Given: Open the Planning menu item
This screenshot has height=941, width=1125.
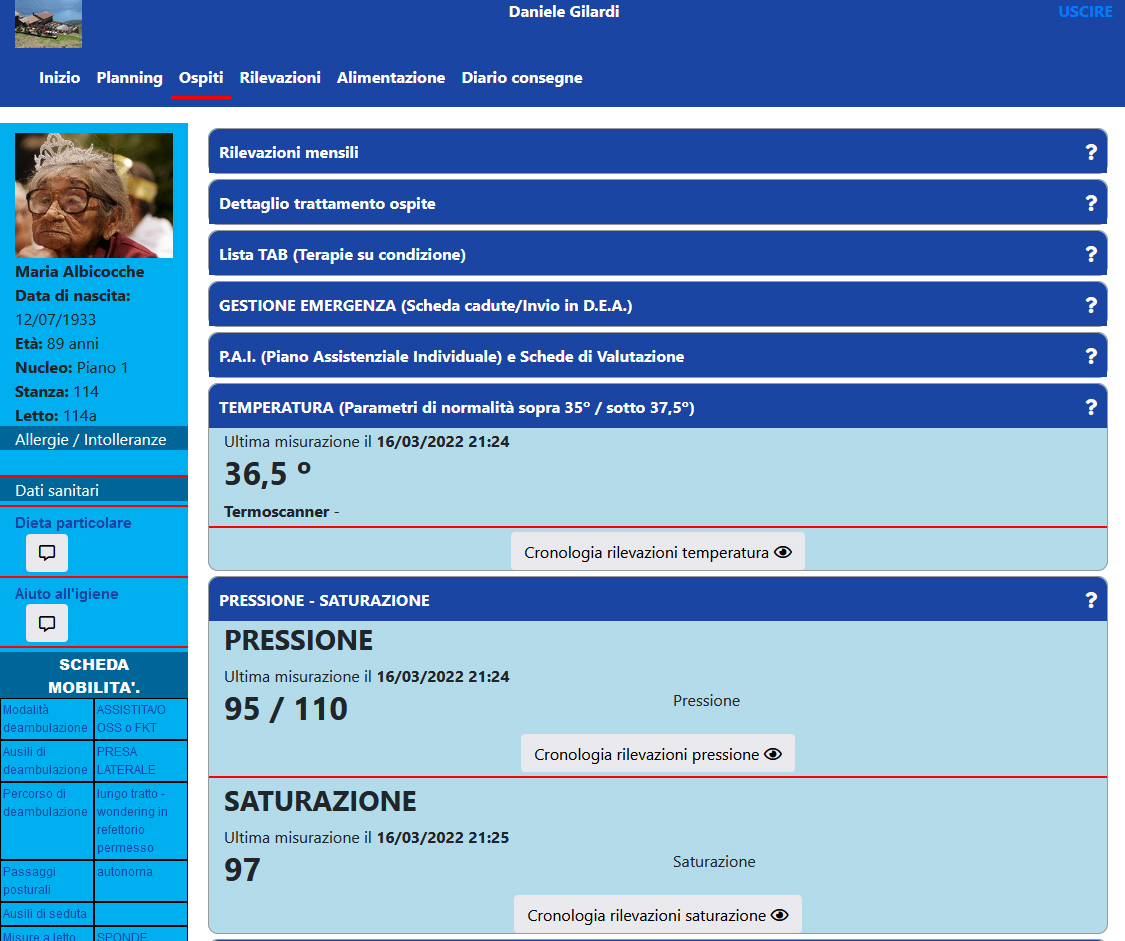Looking at the screenshot, I should 129,78.
